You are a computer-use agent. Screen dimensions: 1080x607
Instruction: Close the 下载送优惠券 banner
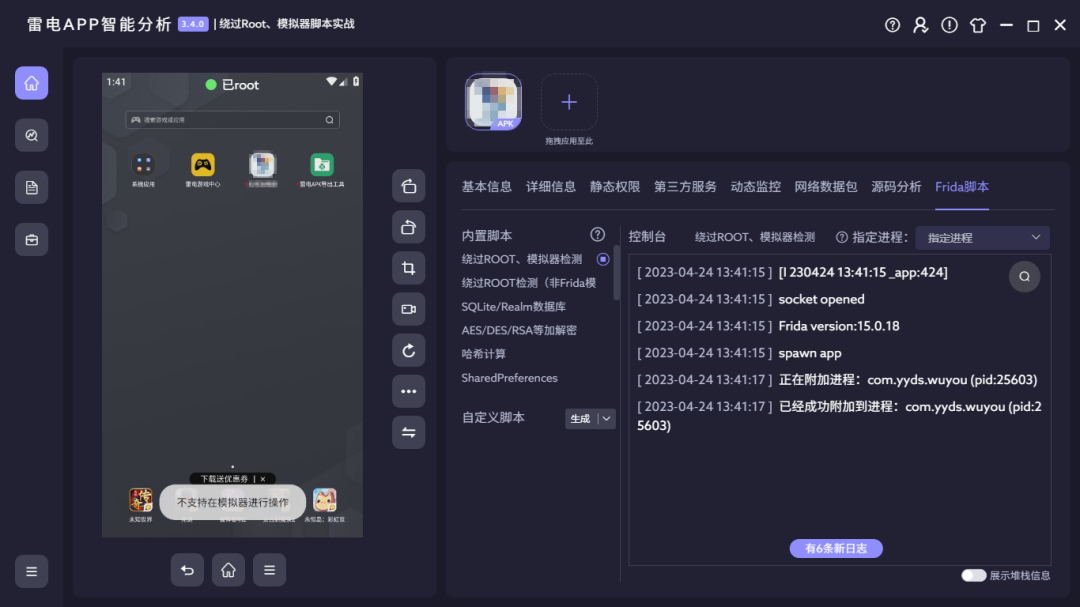click(262, 479)
